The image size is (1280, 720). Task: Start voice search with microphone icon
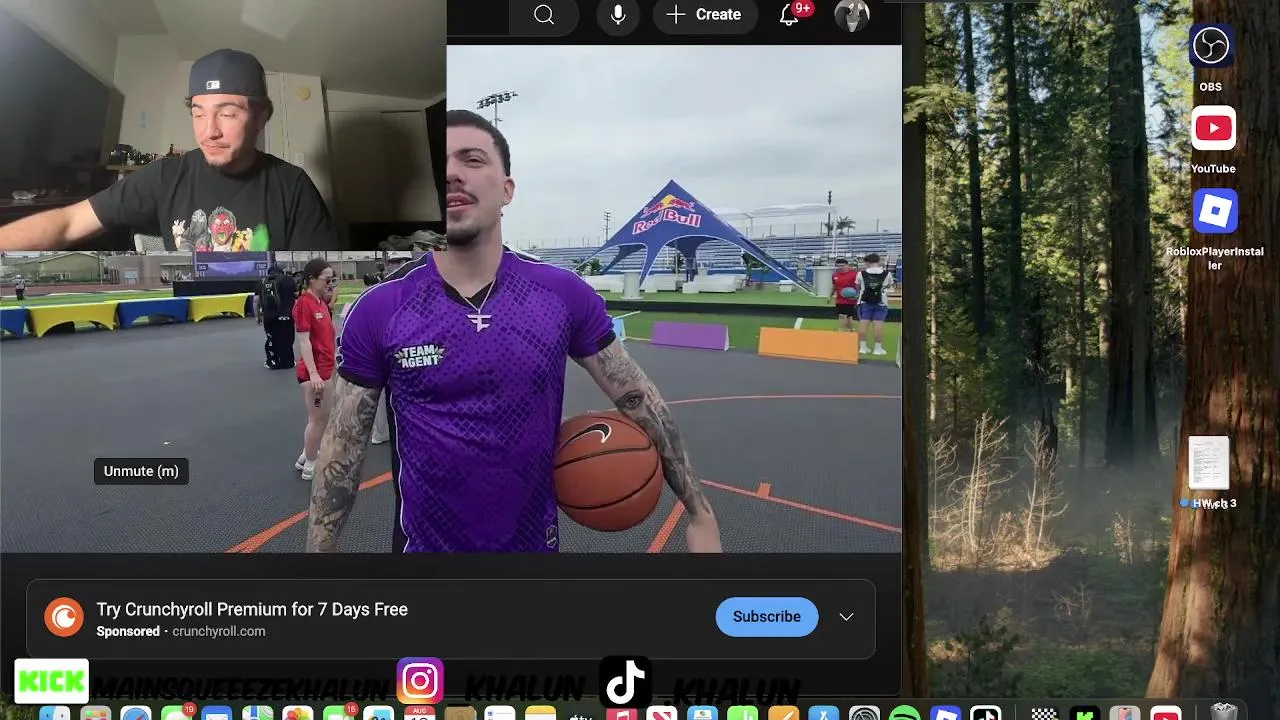tap(618, 15)
